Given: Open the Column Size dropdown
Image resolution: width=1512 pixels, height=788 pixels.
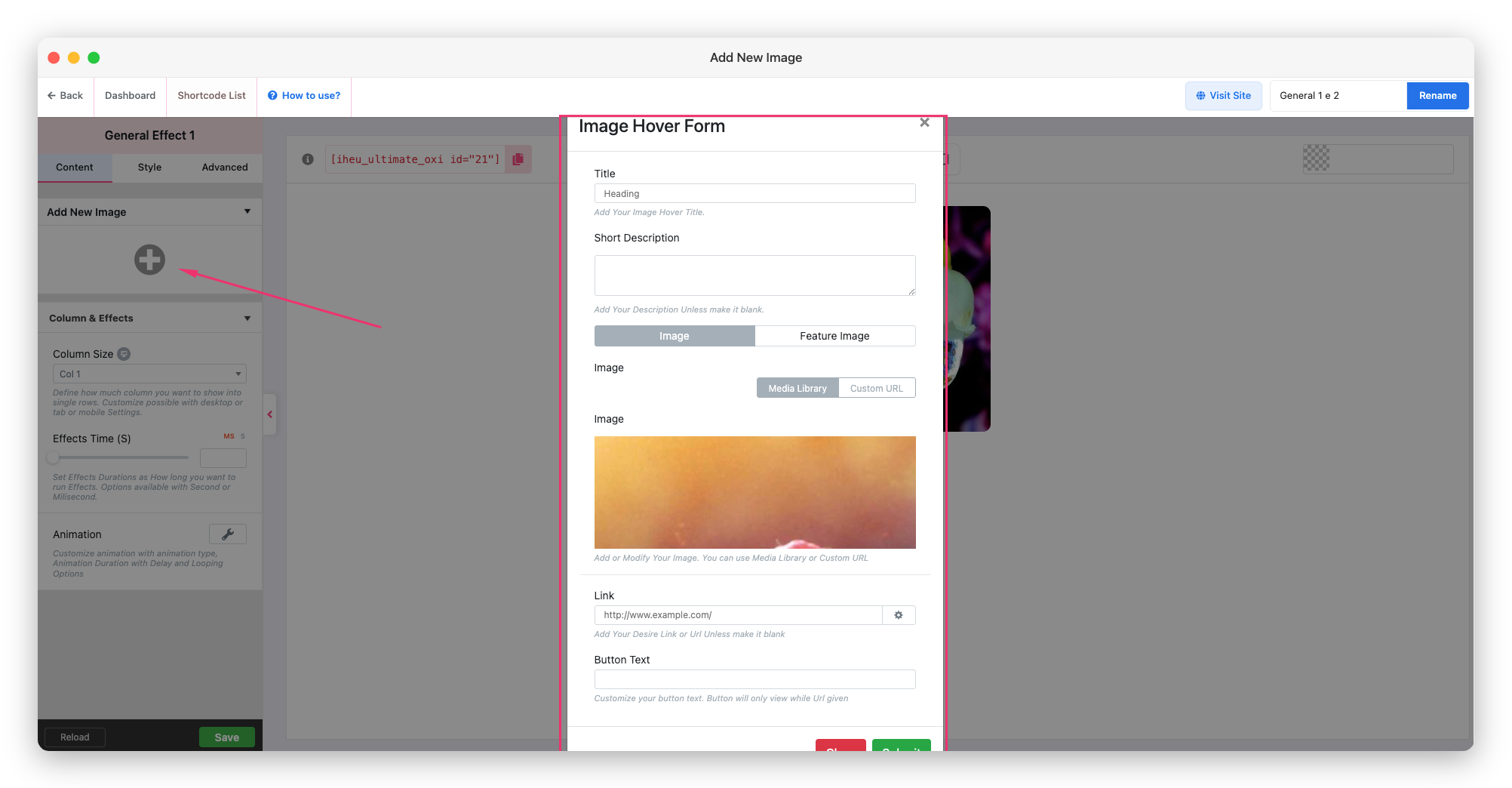Looking at the screenshot, I should coord(149,374).
